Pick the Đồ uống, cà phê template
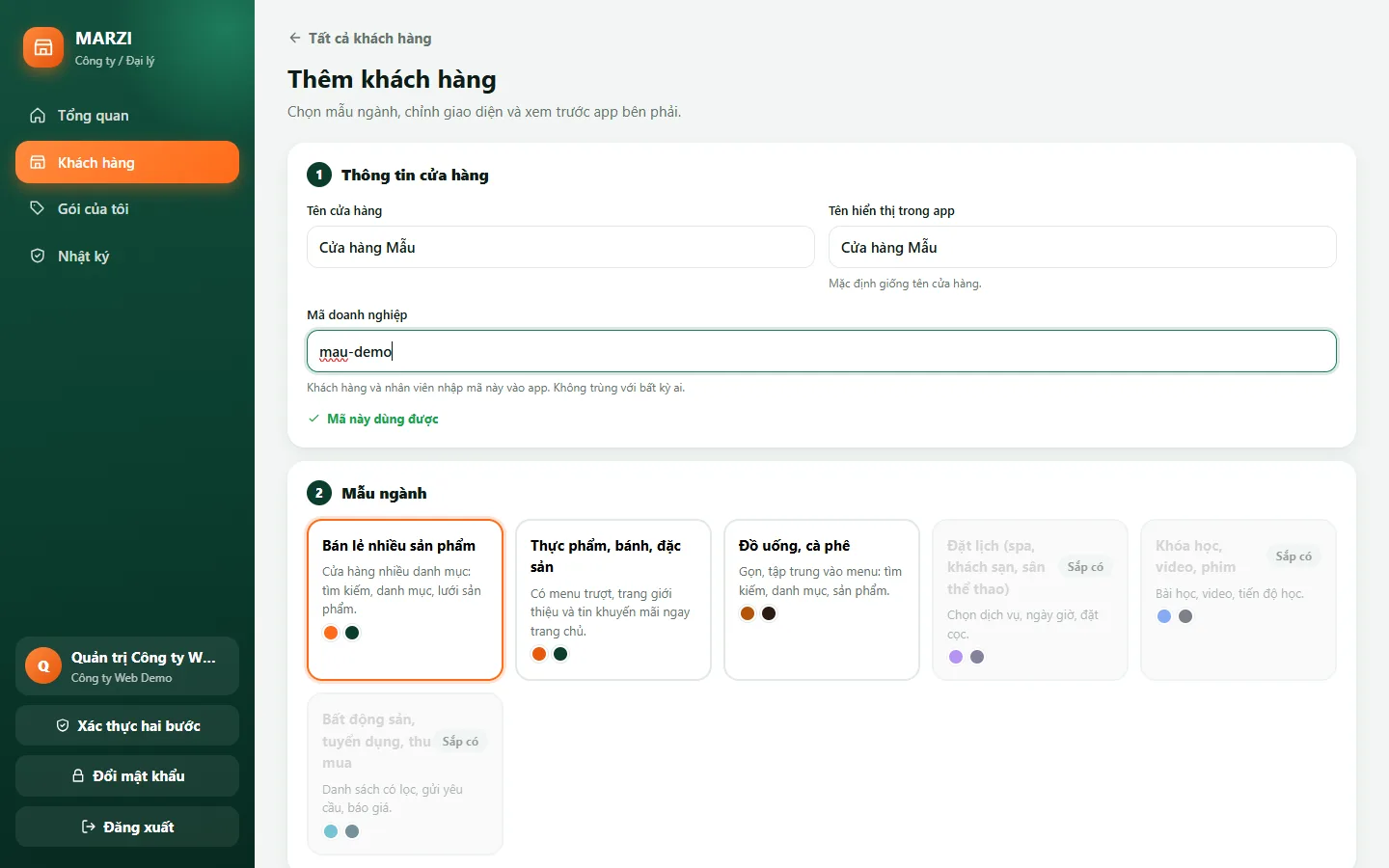The height and width of the screenshot is (868, 1389). click(x=822, y=600)
